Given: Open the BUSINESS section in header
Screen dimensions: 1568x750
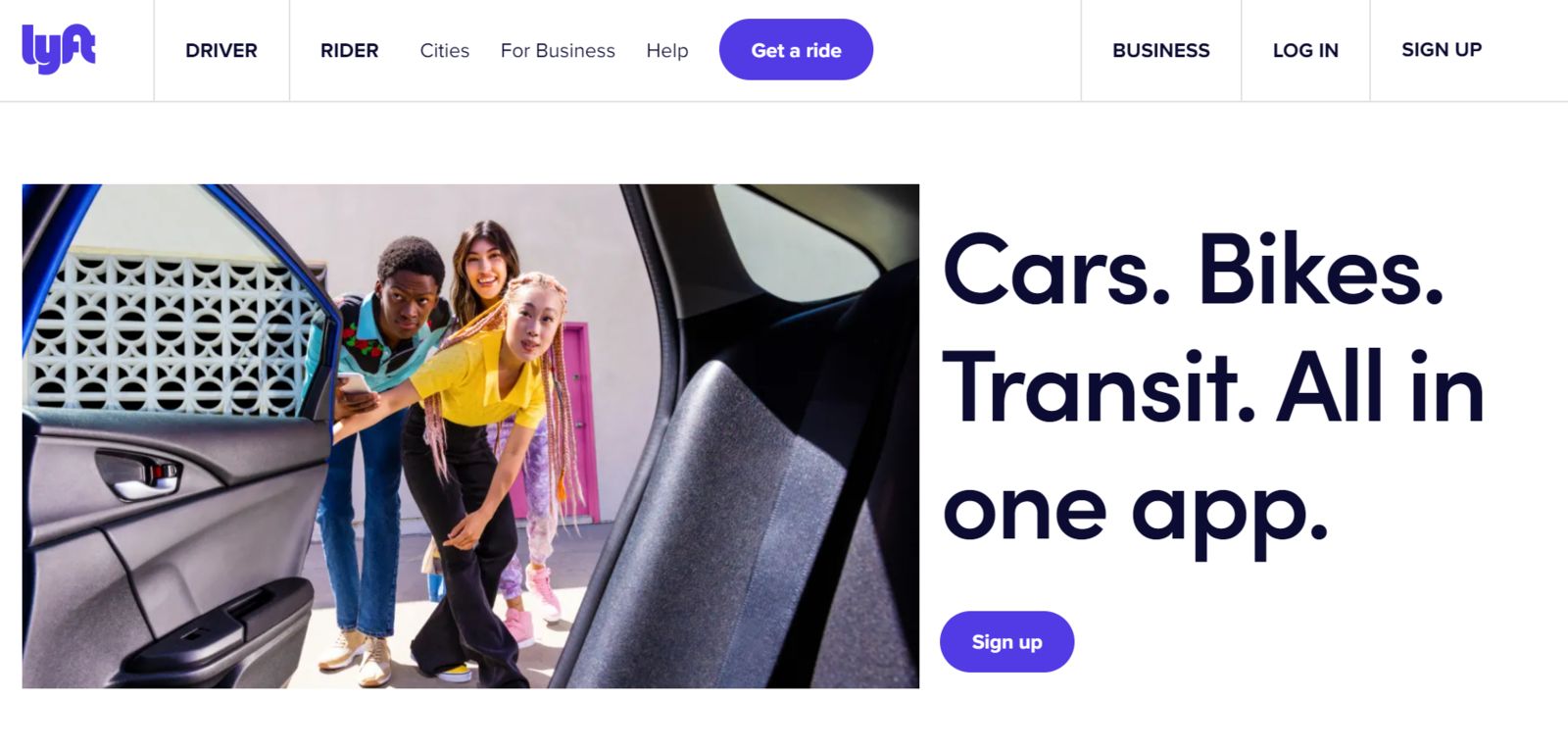Looking at the screenshot, I should point(1161,51).
